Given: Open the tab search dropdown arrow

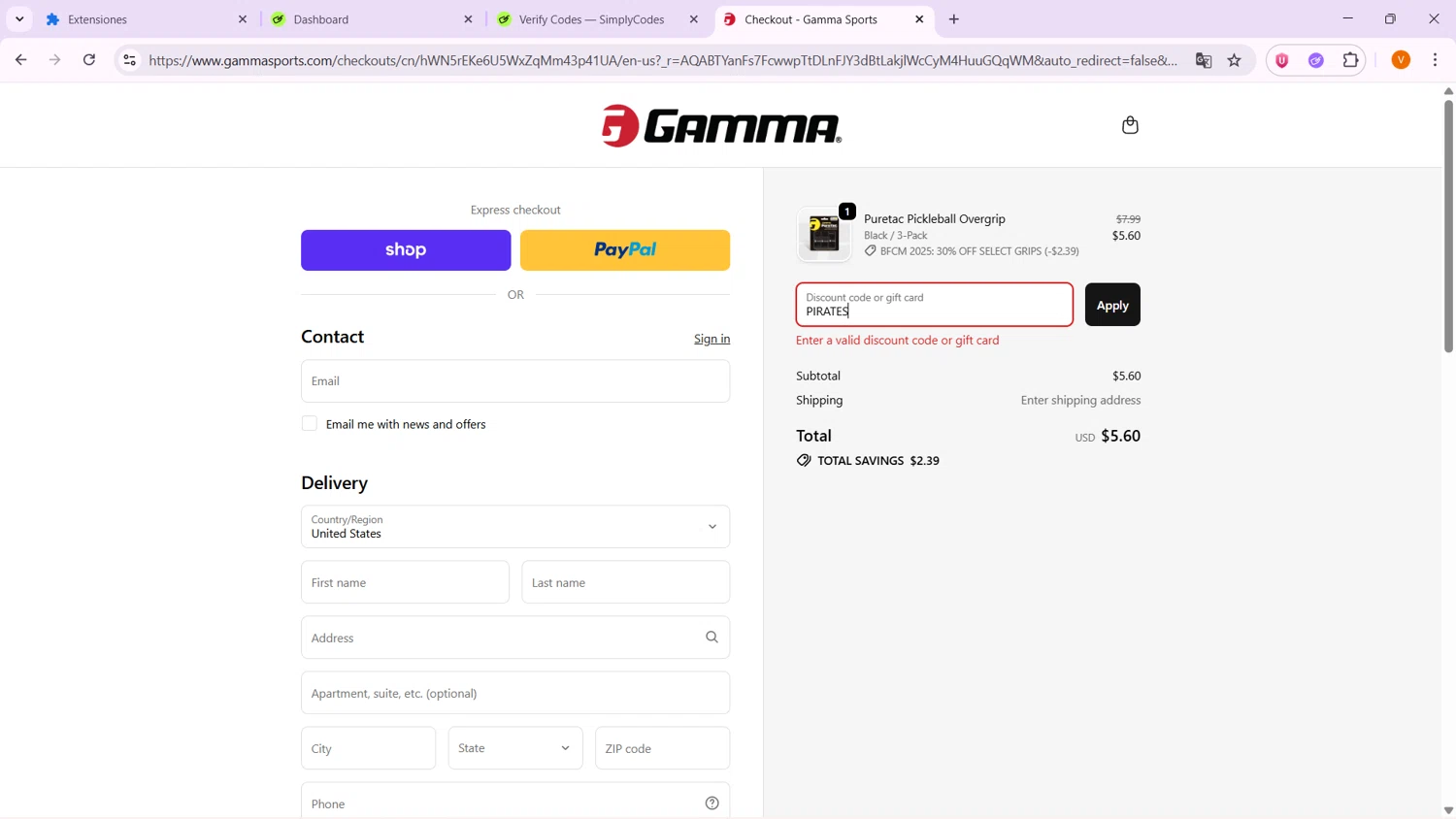Looking at the screenshot, I should (19, 19).
